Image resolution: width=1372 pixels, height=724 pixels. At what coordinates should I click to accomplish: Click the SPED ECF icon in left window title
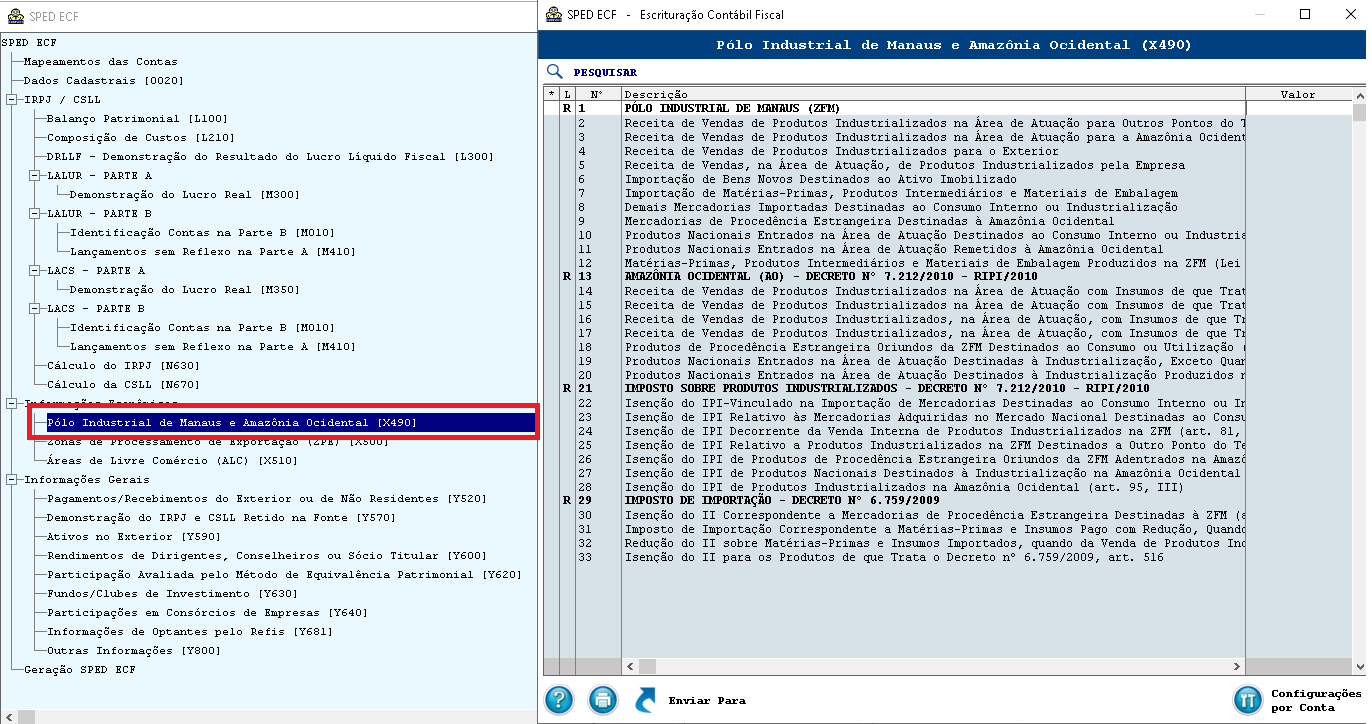click(15, 15)
